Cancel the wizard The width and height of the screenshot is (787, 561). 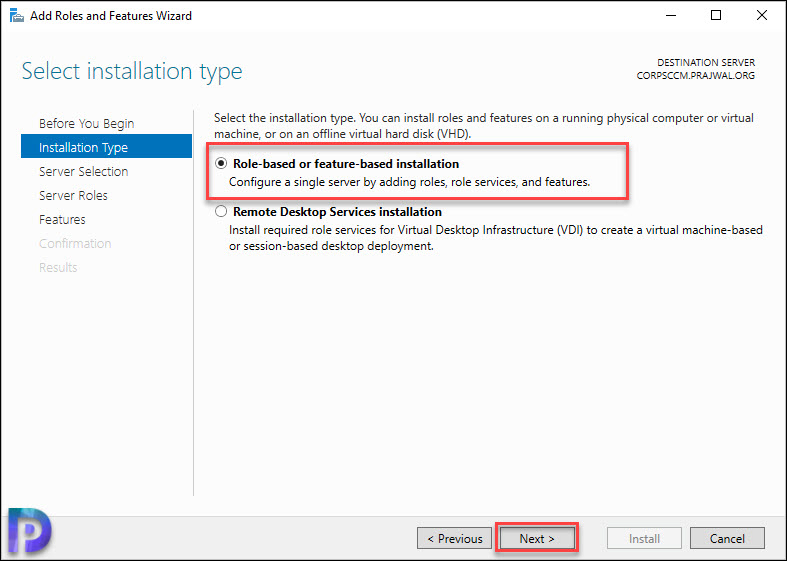727,538
